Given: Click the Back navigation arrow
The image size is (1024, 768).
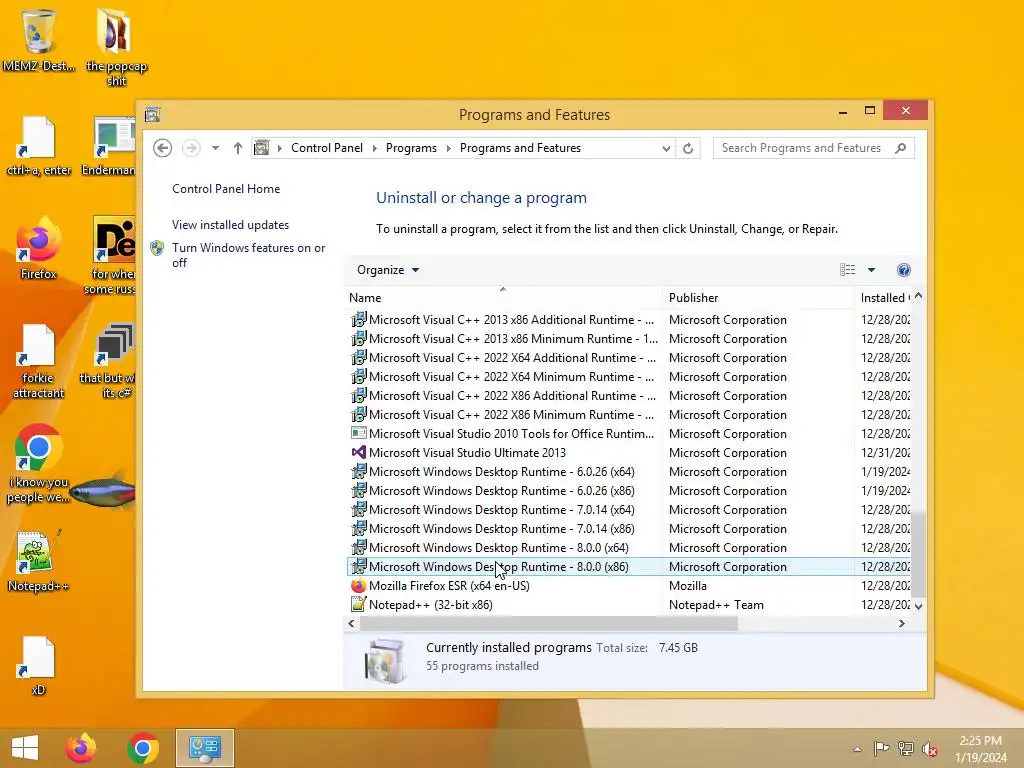Looking at the screenshot, I should (163, 148).
